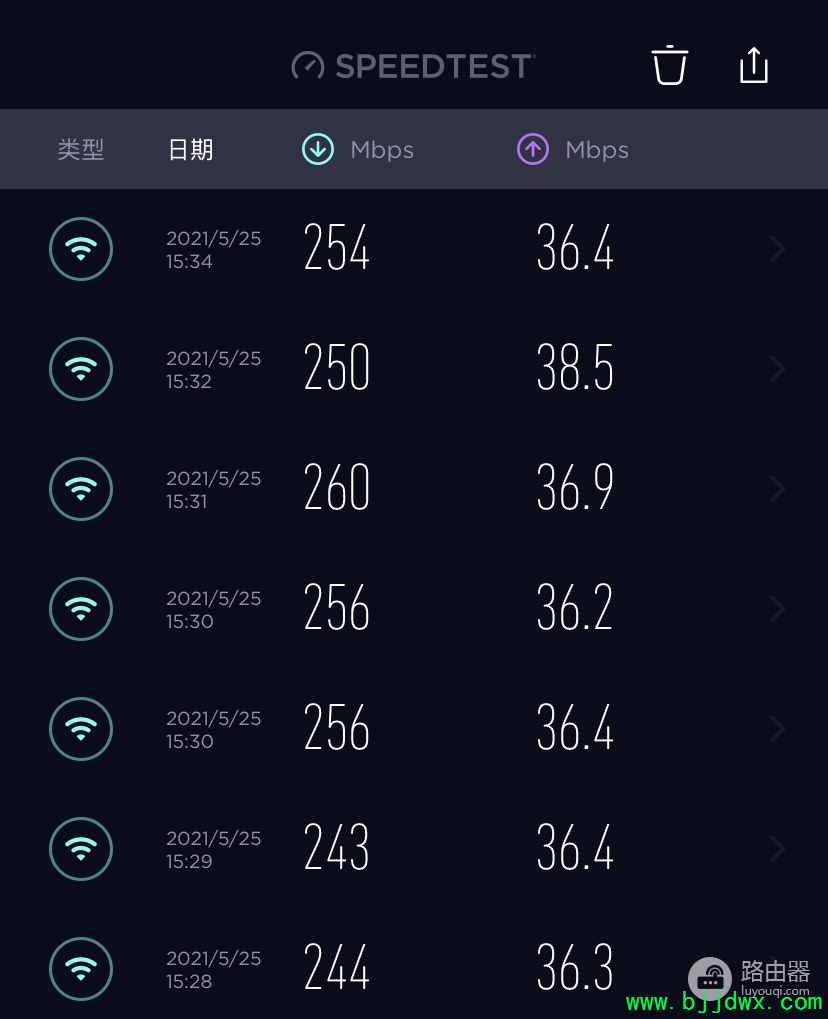
Task: Expand details chevron for 250 Mbps result
Action: tap(777, 369)
